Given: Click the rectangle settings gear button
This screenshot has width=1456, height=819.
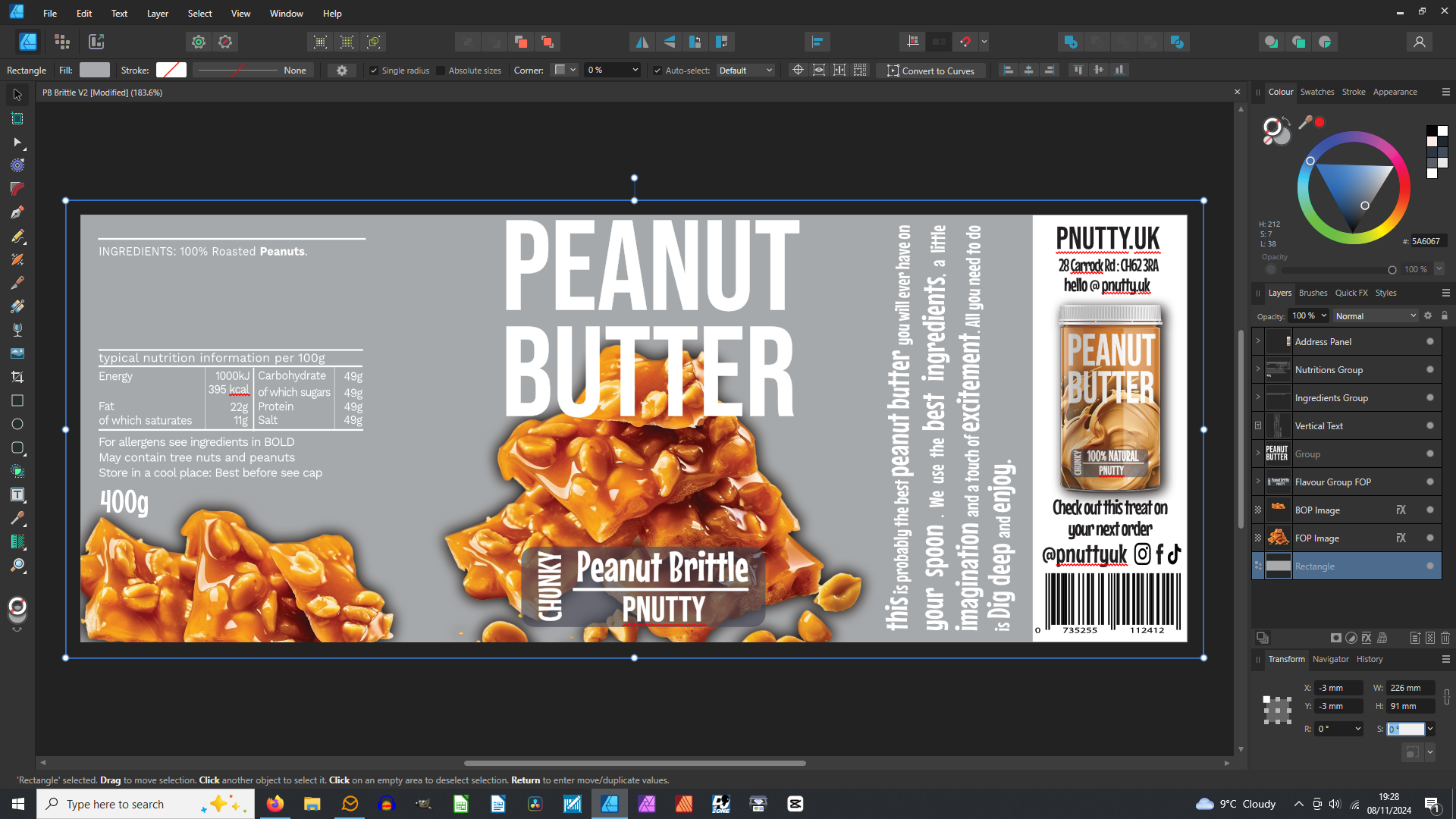Looking at the screenshot, I should (x=342, y=71).
